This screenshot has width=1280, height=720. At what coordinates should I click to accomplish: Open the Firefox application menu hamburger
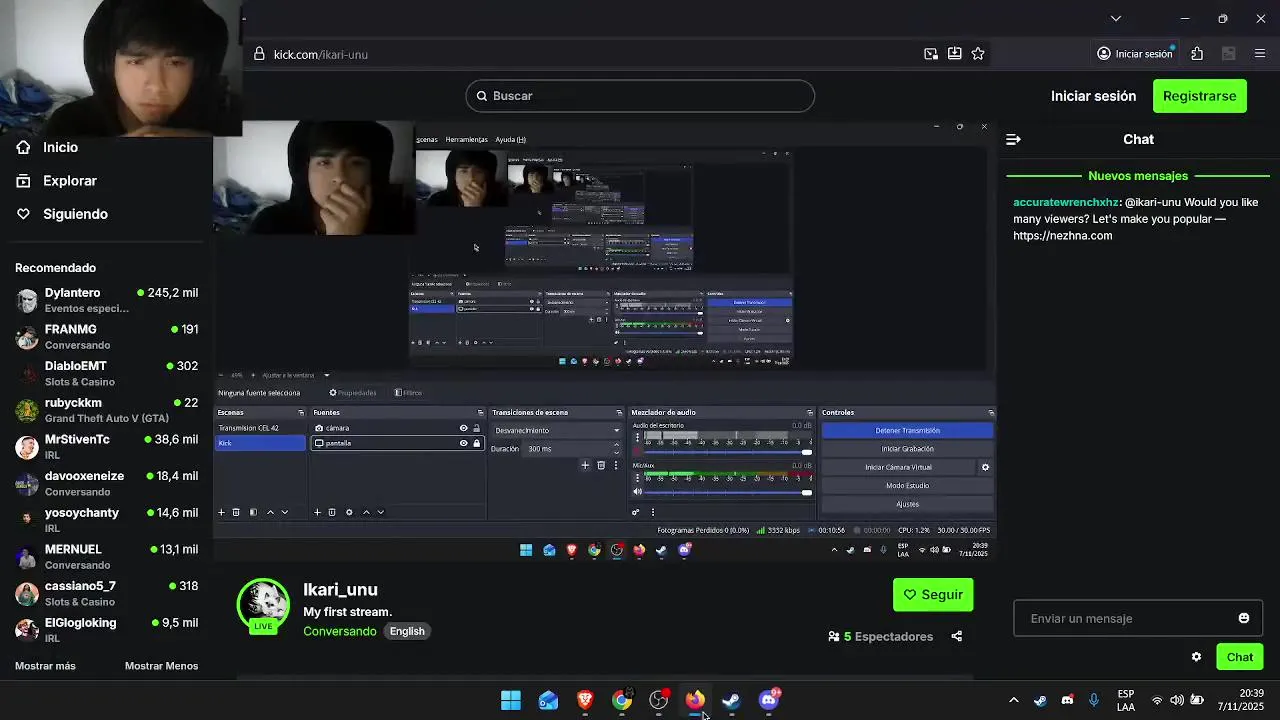click(1260, 54)
